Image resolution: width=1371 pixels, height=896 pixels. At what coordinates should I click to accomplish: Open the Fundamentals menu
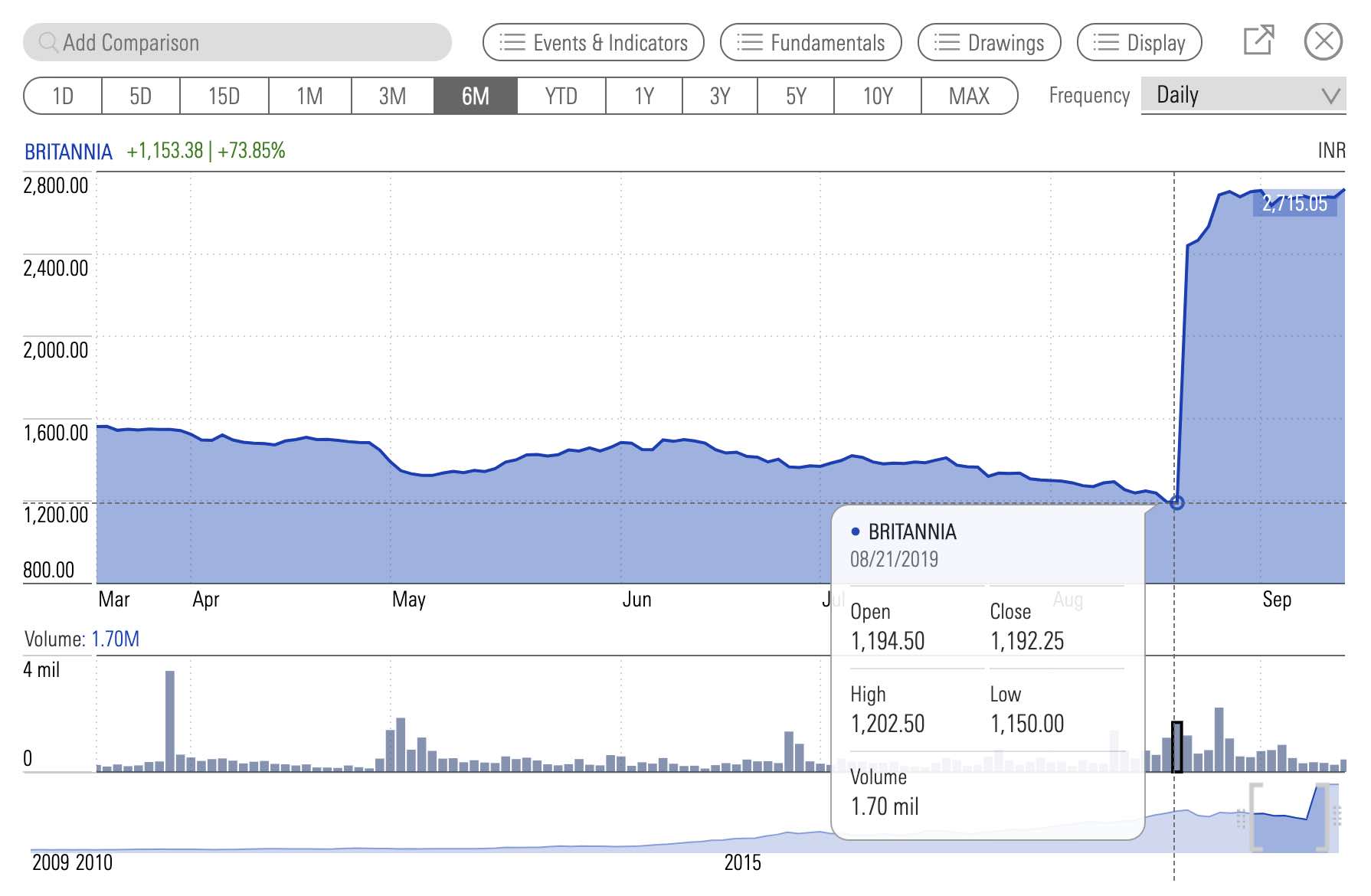811,42
